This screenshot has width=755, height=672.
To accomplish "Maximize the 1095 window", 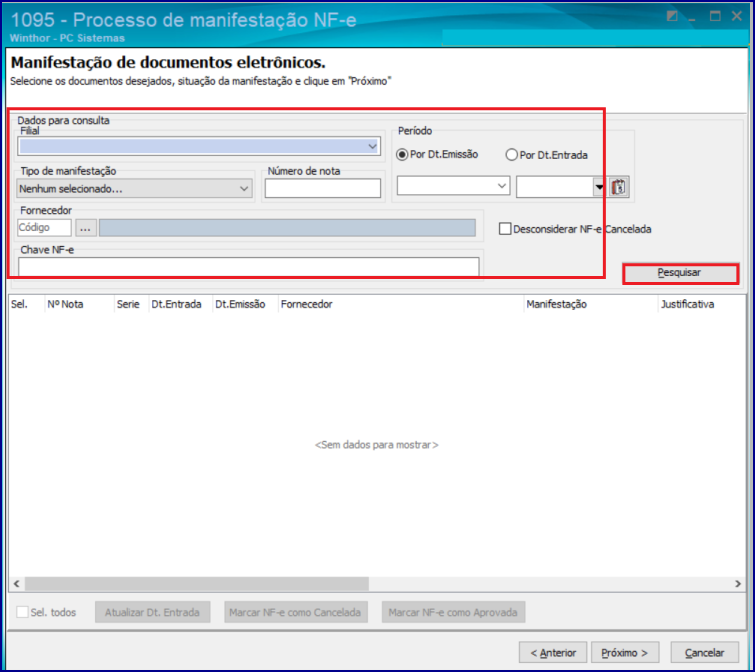I will click(715, 16).
